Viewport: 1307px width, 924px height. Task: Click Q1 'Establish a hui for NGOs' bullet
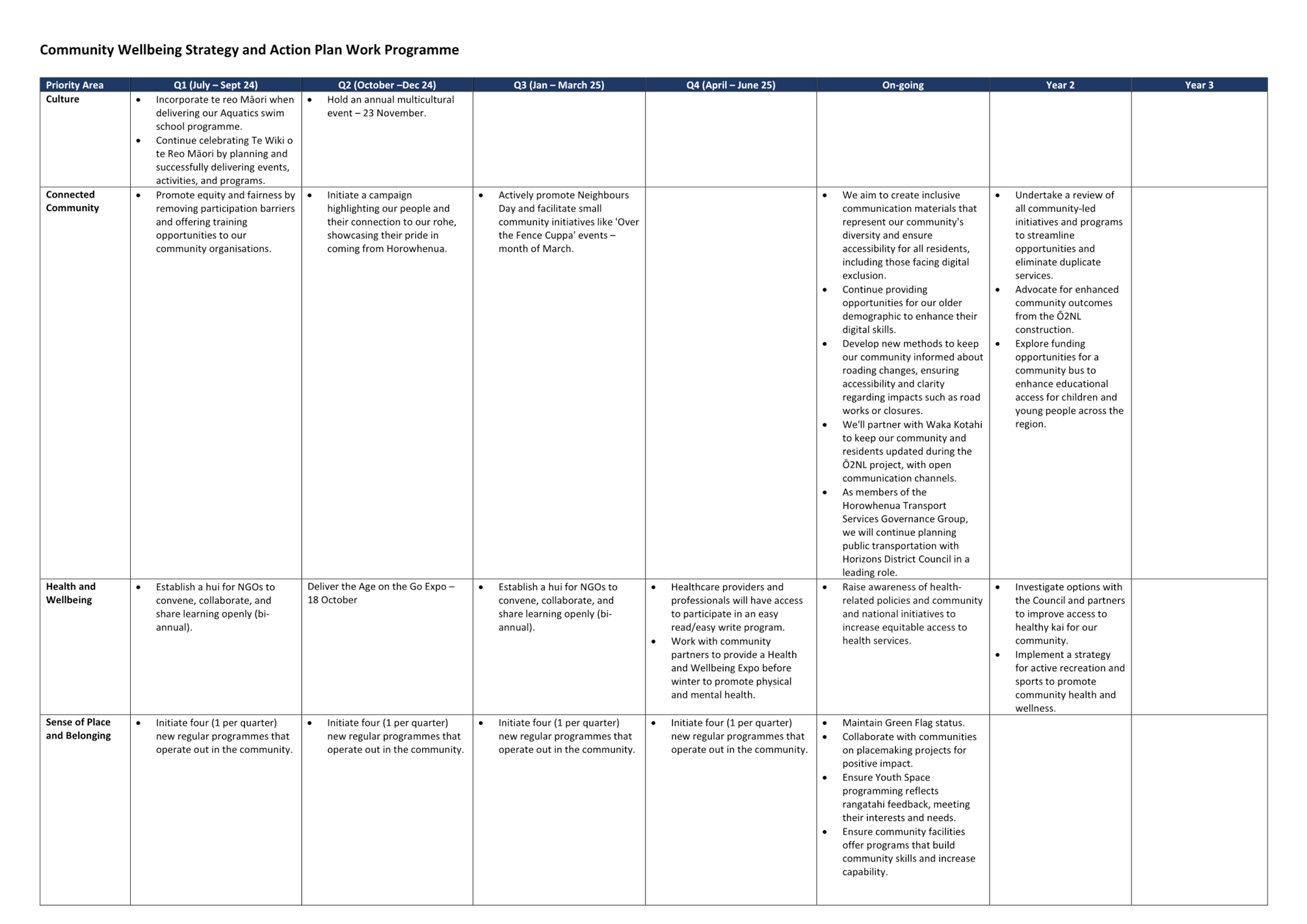215,607
